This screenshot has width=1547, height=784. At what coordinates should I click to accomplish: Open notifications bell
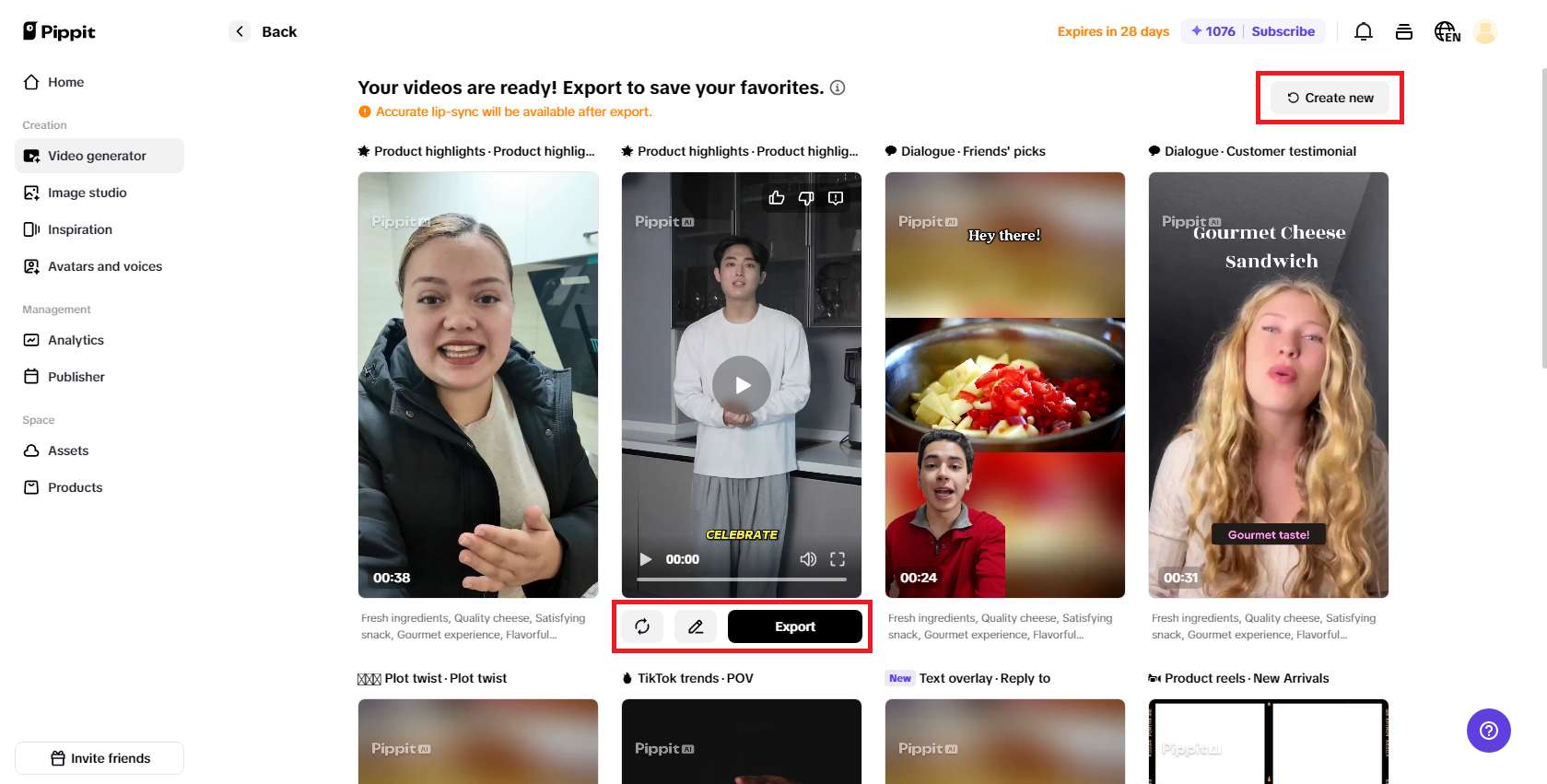tap(1364, 31)
